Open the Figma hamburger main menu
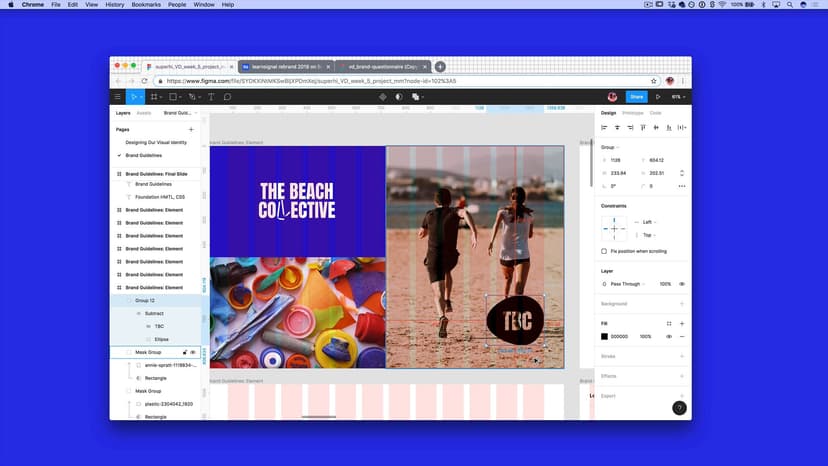This screenshot has width=828, height=466. (x=118, y=97)
